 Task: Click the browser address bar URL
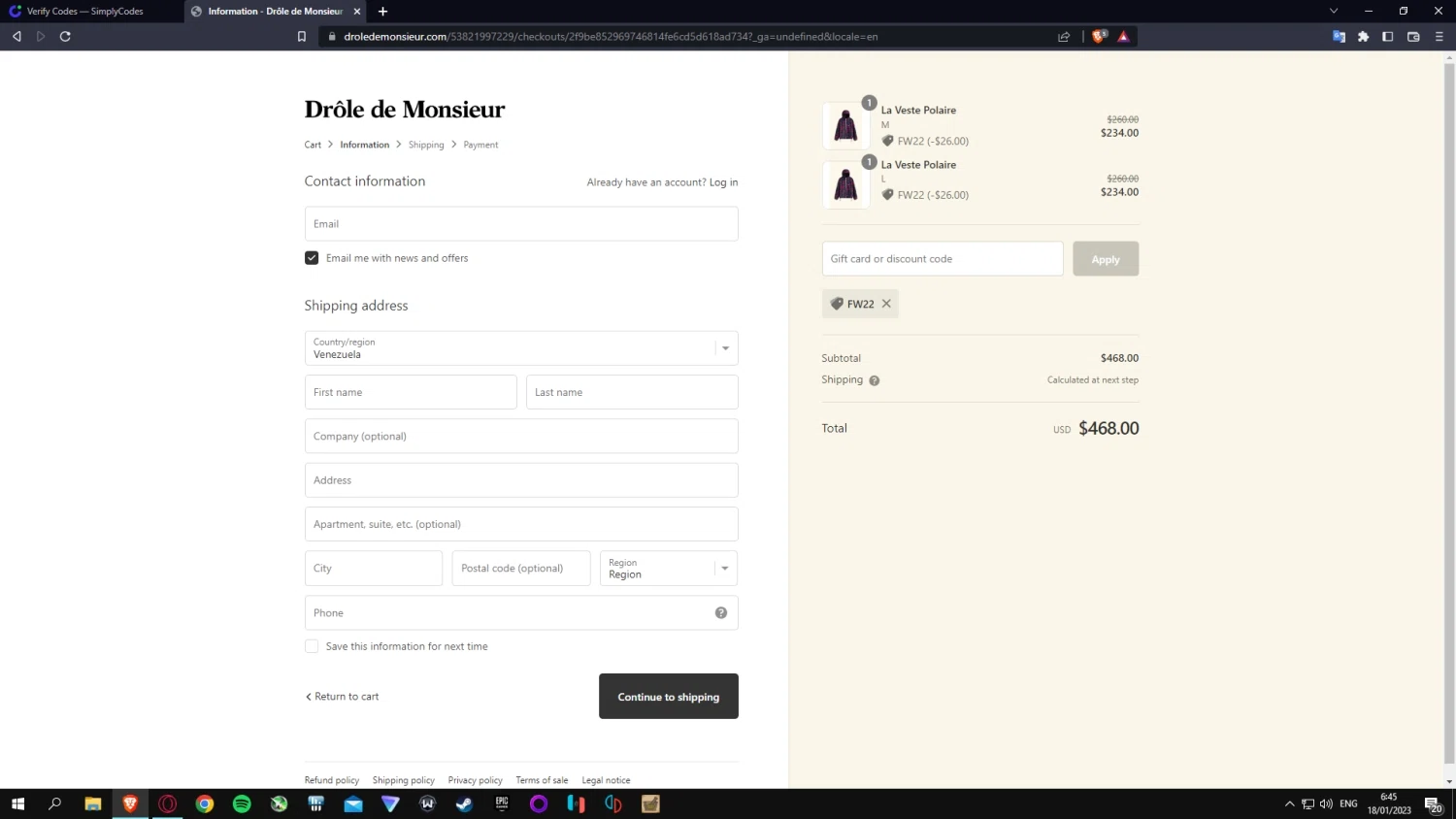(611, 37)
